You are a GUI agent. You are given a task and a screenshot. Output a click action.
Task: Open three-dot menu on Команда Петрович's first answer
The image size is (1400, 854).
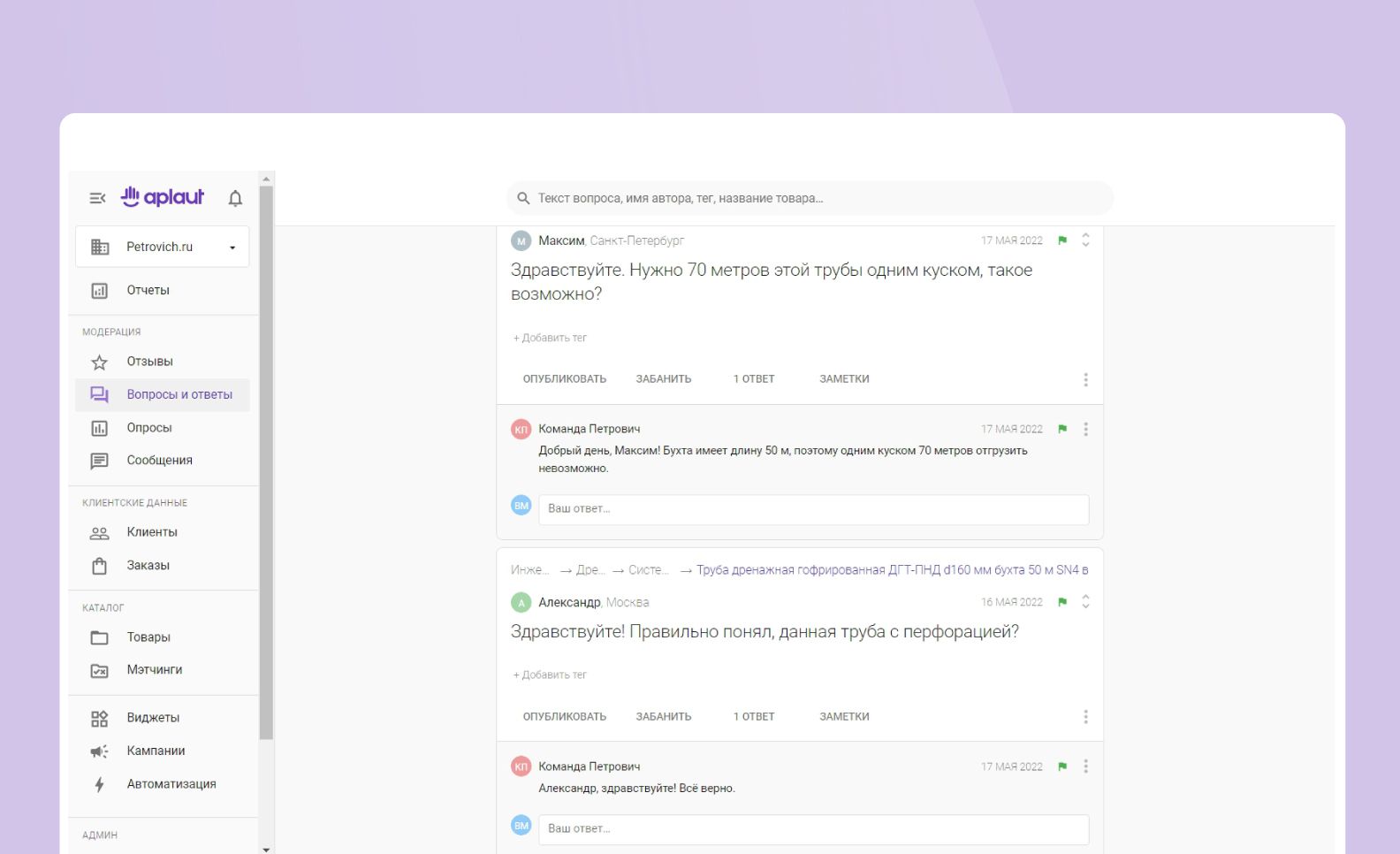[1085, 429]
